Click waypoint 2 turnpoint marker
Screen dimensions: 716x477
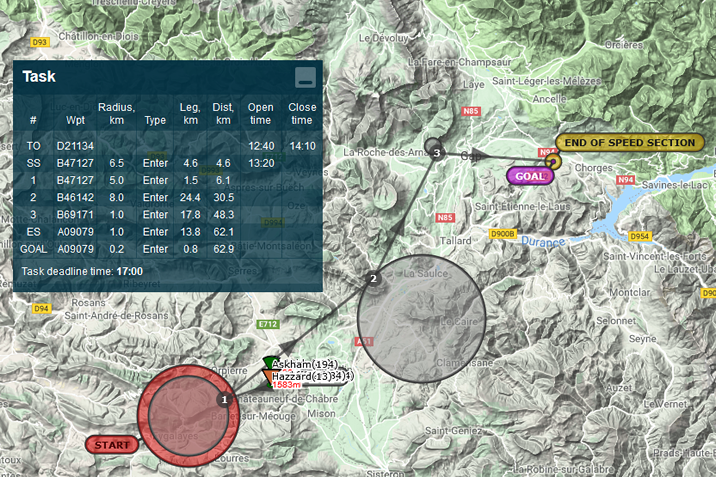[x=373, y=278]
